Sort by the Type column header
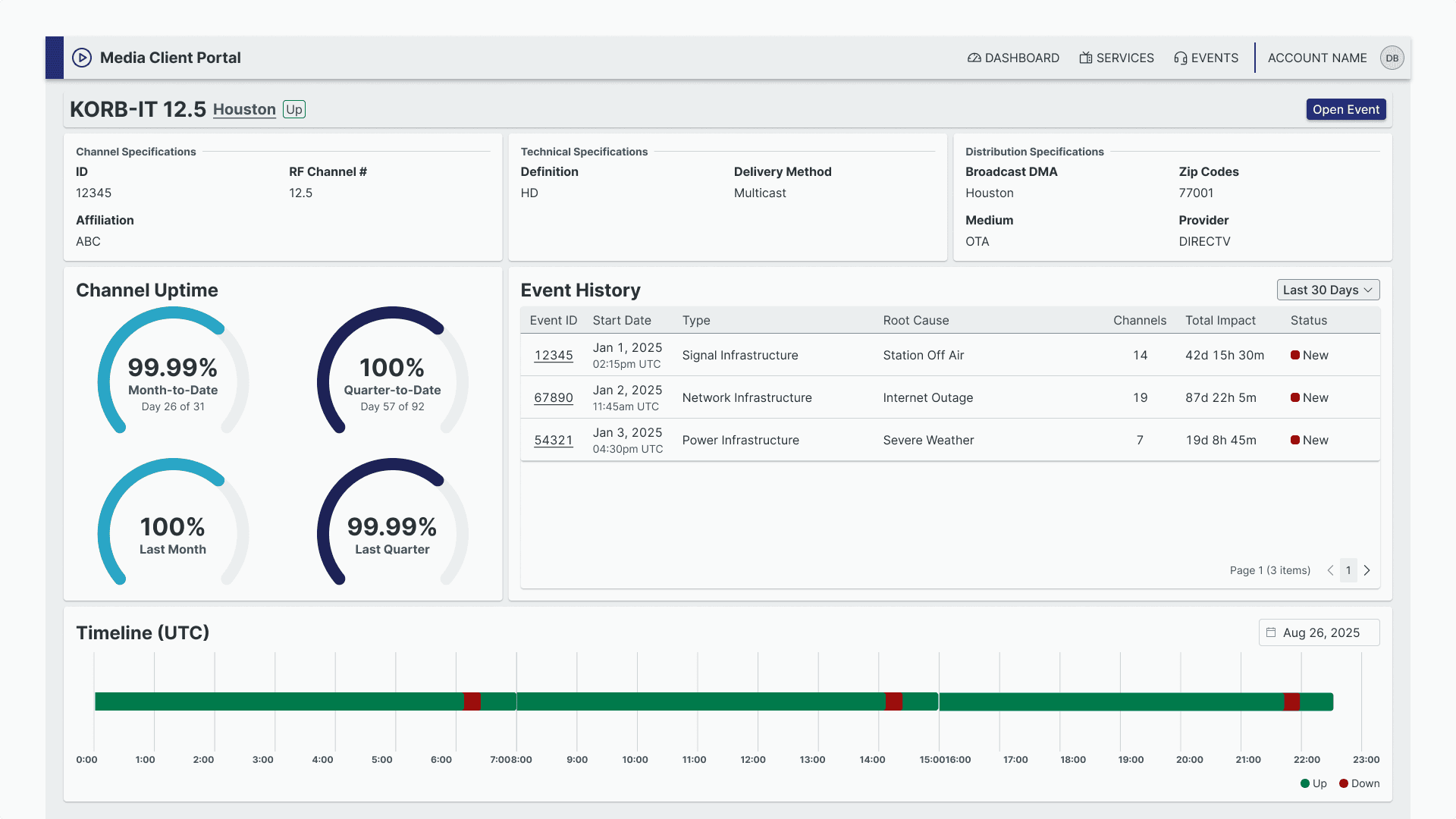1456x819 pixels. pyautogui.click(x=696, y=320)
